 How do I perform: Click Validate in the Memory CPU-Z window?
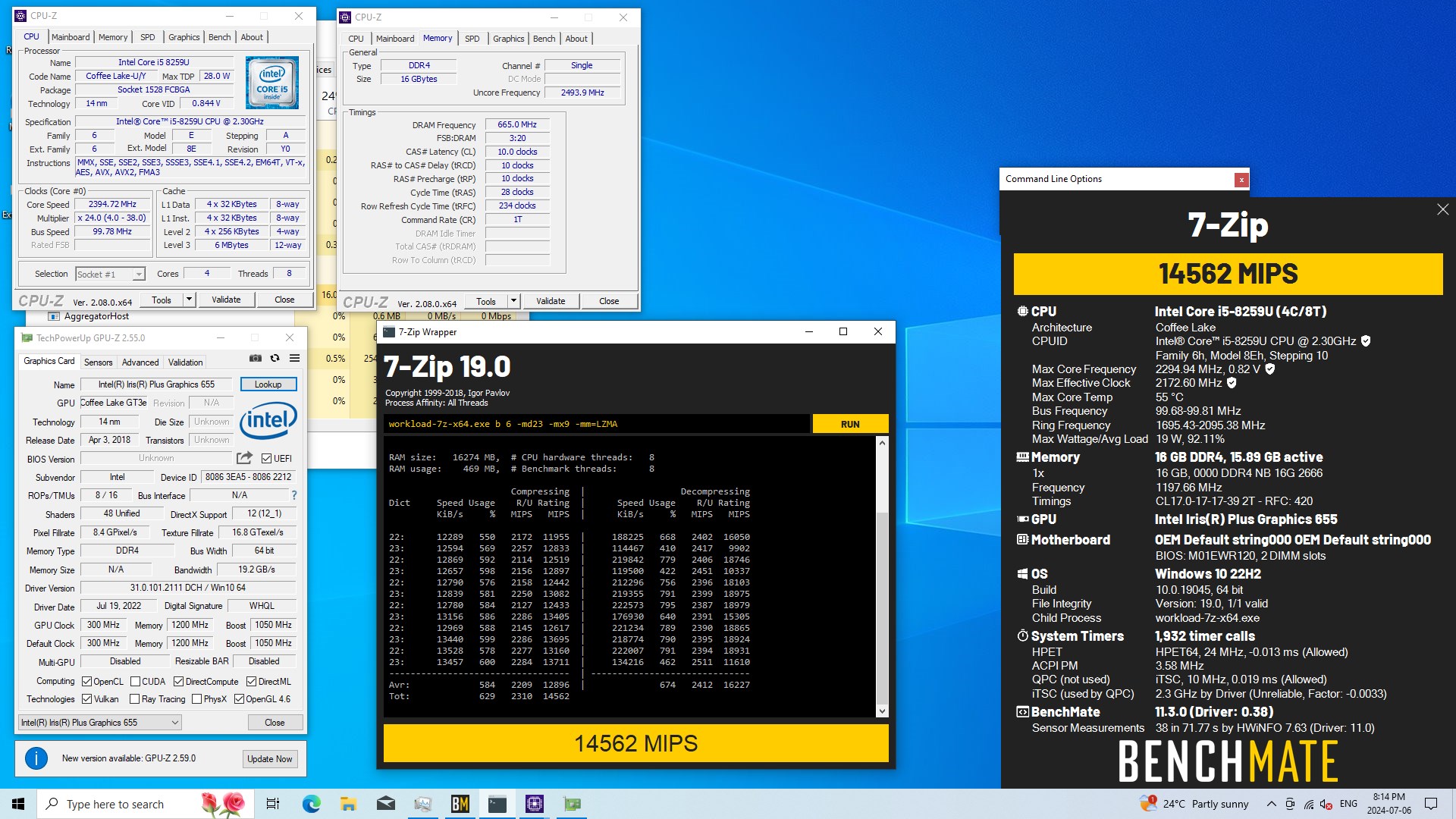pos(551,301)
